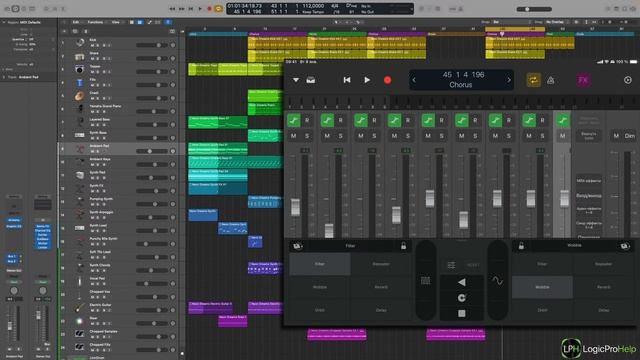Toggle the purple FX button
The width and height of the screenshot is (640, 360).
583,80
